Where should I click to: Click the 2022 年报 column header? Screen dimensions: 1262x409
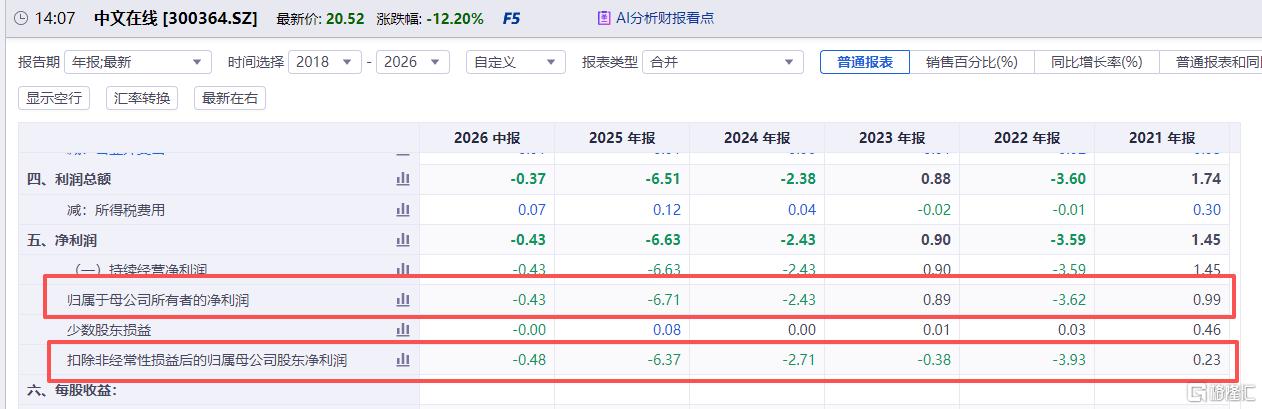coord(1027,138)
